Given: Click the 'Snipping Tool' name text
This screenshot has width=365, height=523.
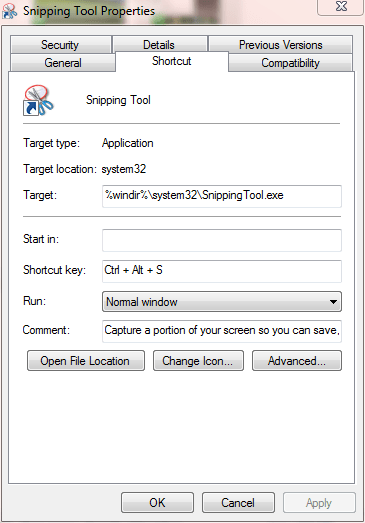Looking at the screenshot, I should pyautogui.click(x=118, y=100).
